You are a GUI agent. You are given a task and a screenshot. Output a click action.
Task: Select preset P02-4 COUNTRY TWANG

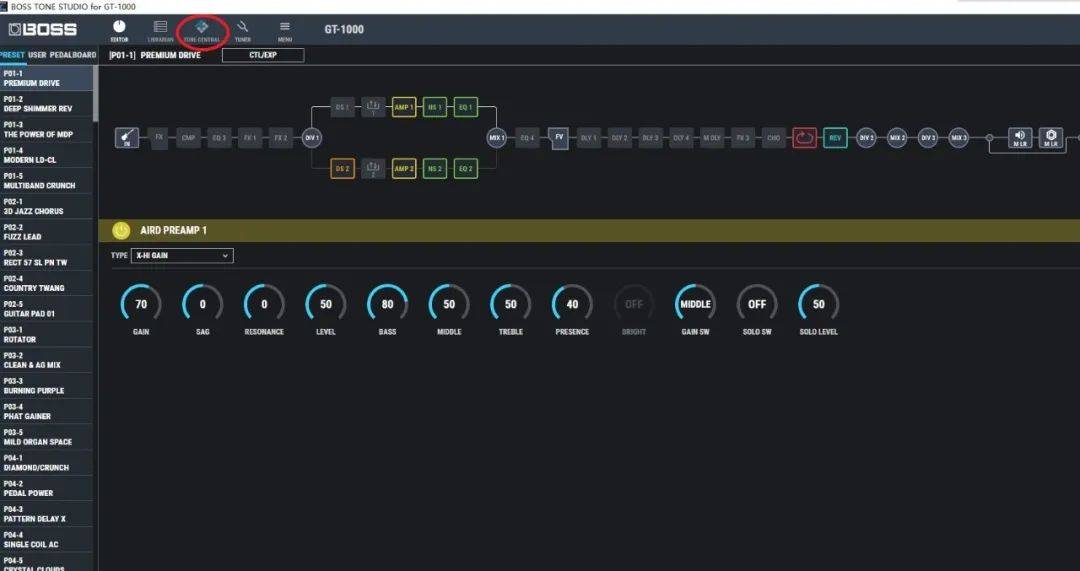click(46, 283)
